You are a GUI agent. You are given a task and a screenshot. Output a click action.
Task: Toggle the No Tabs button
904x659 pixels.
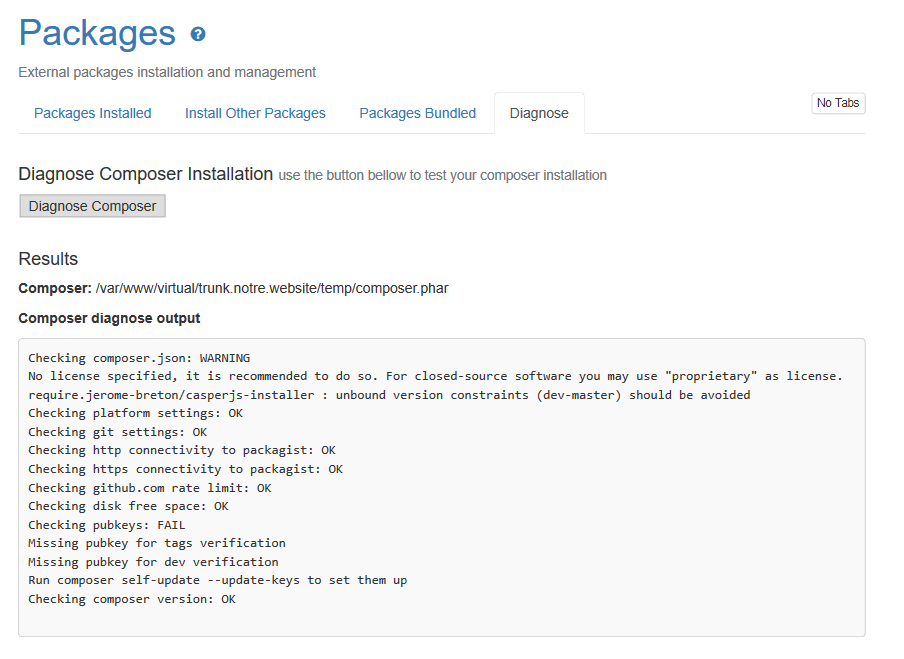coord(838,103)
